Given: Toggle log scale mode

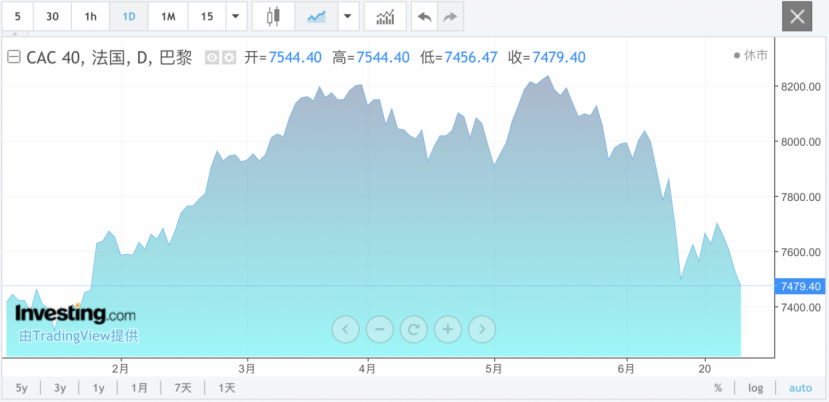Looking at the screenshot, I should (x=755, y=388).
